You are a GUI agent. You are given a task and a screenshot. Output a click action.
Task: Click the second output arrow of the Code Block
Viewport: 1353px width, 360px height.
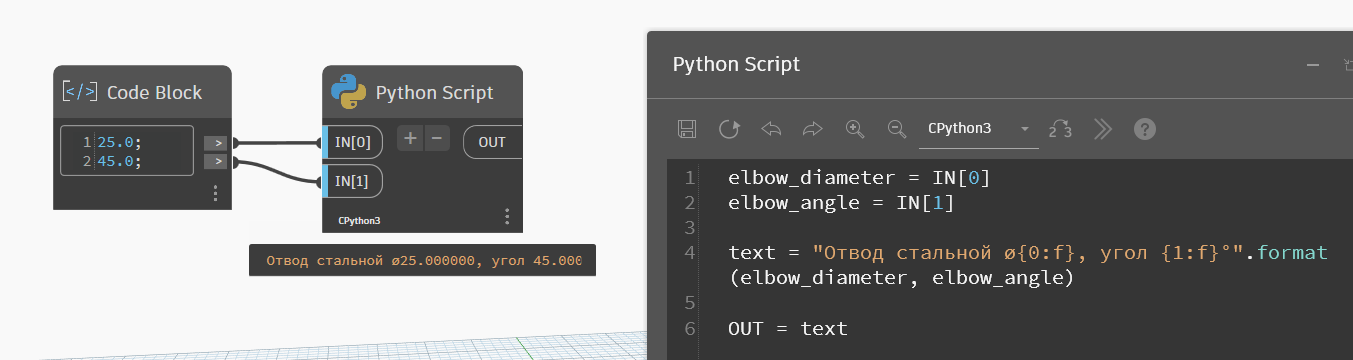pos(215,161)
